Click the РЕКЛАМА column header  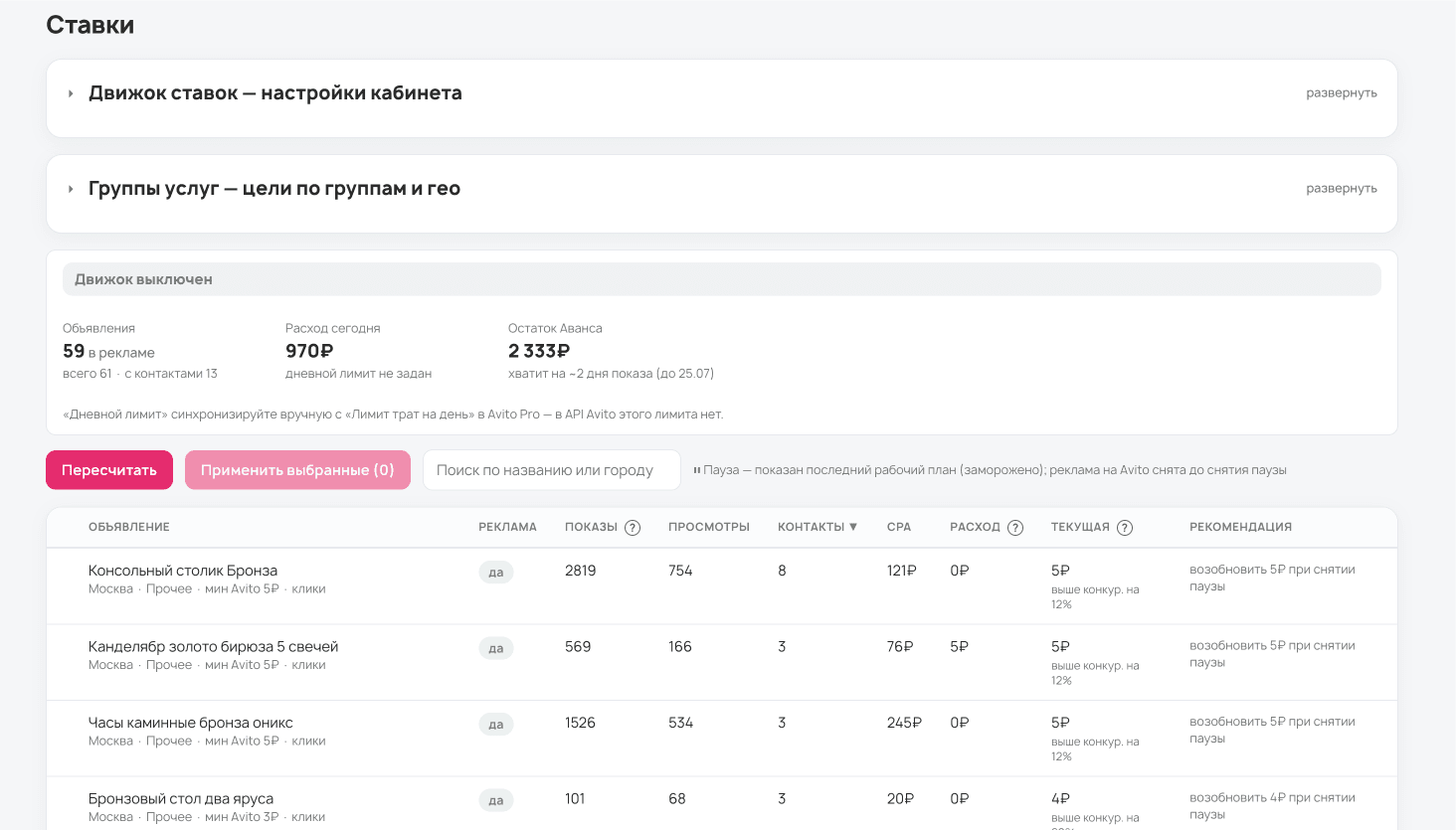point(507,527)
